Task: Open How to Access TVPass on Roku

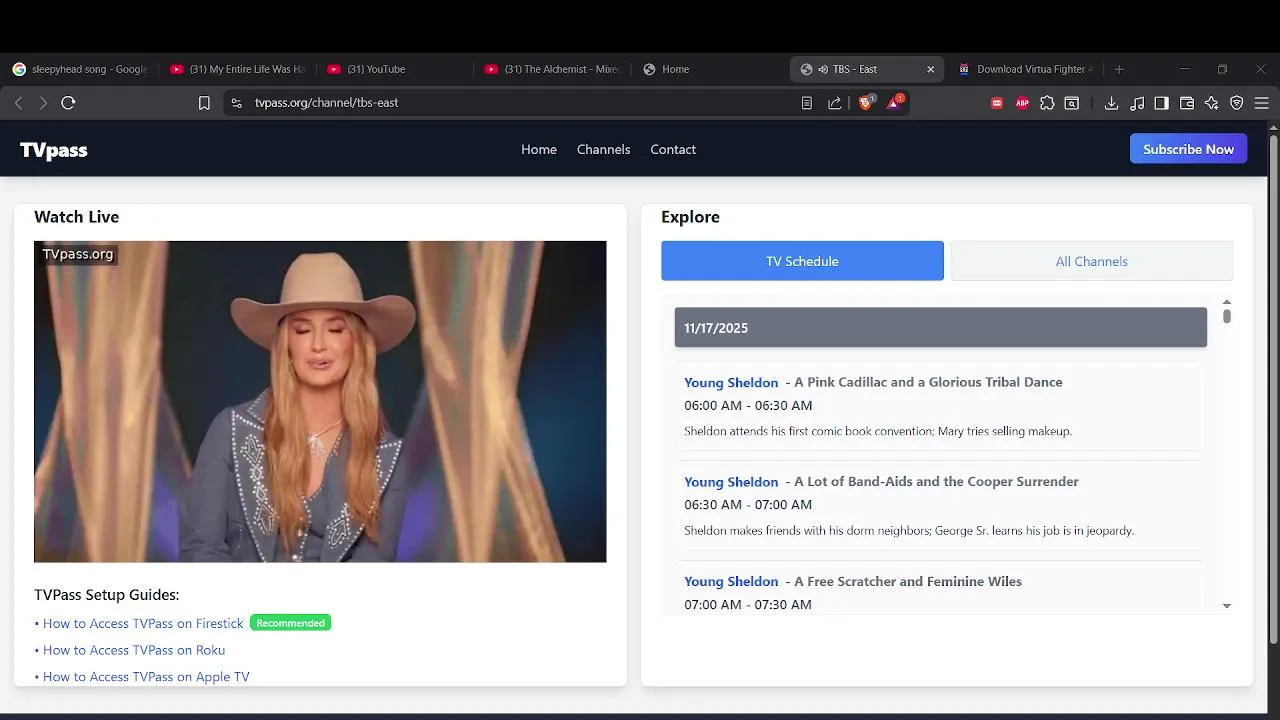Action: click(134, 650)
